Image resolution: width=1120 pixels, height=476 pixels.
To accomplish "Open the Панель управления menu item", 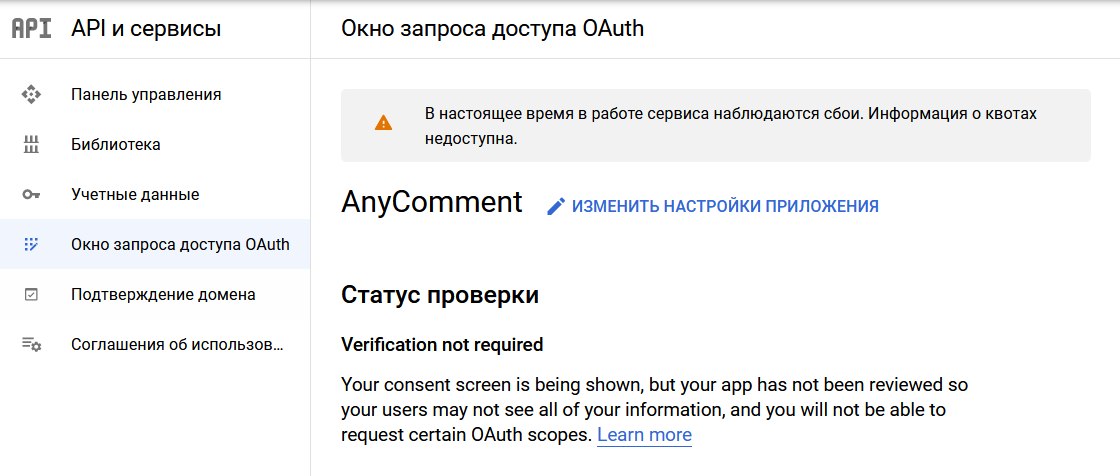I will (146, 95).
